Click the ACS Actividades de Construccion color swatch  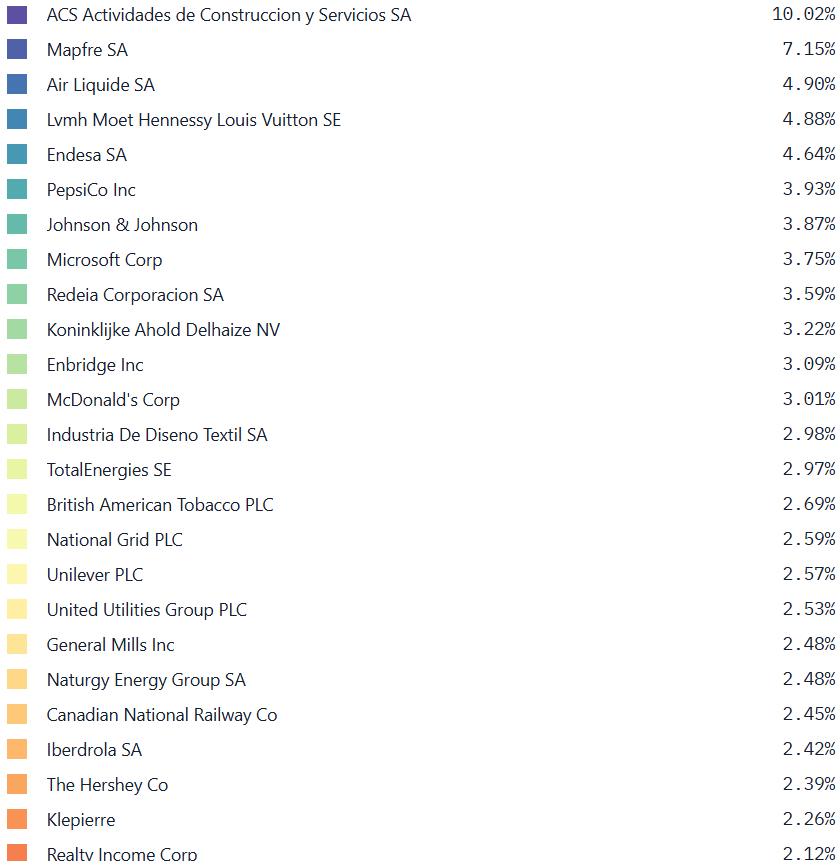17,15
